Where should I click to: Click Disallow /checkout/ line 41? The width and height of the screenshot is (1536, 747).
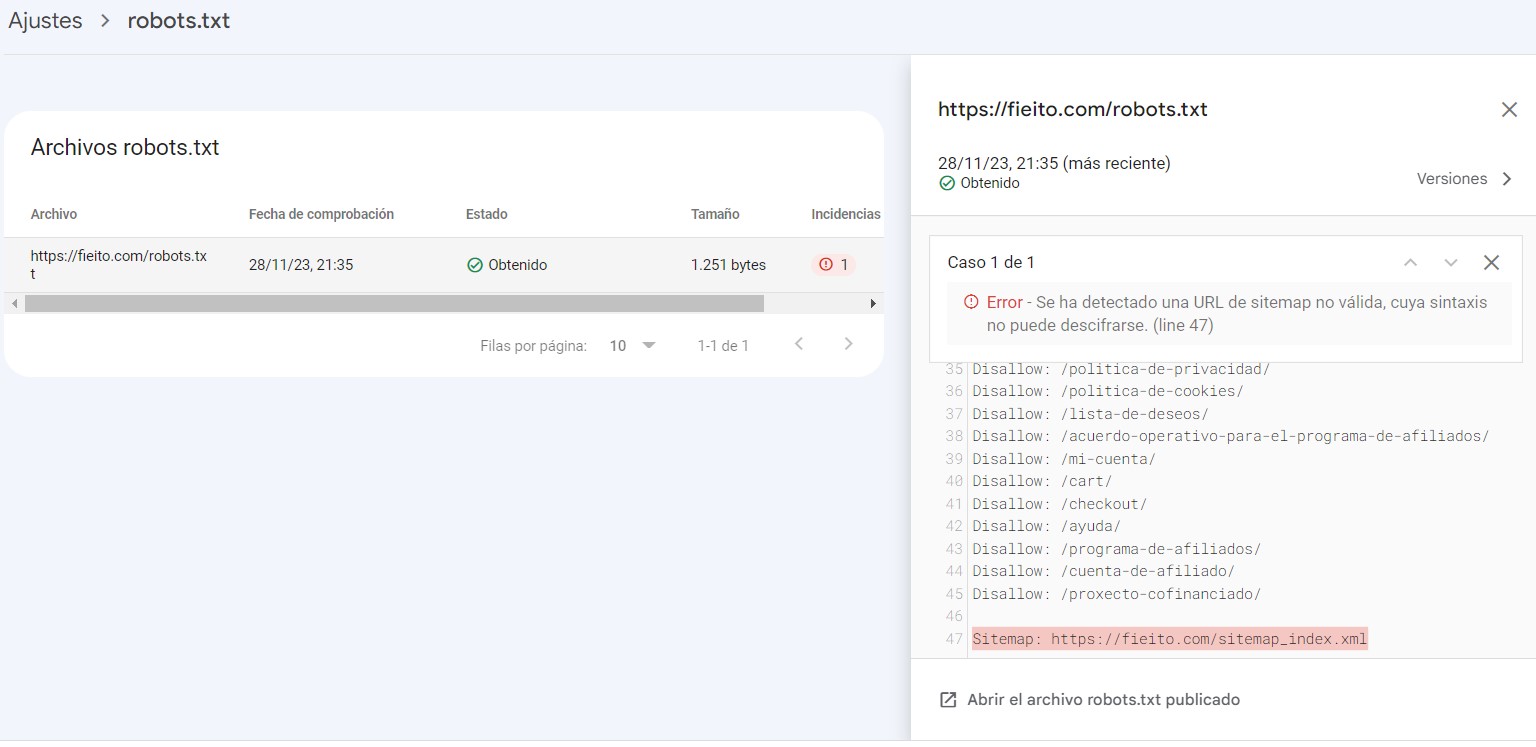pos(1059,504)
